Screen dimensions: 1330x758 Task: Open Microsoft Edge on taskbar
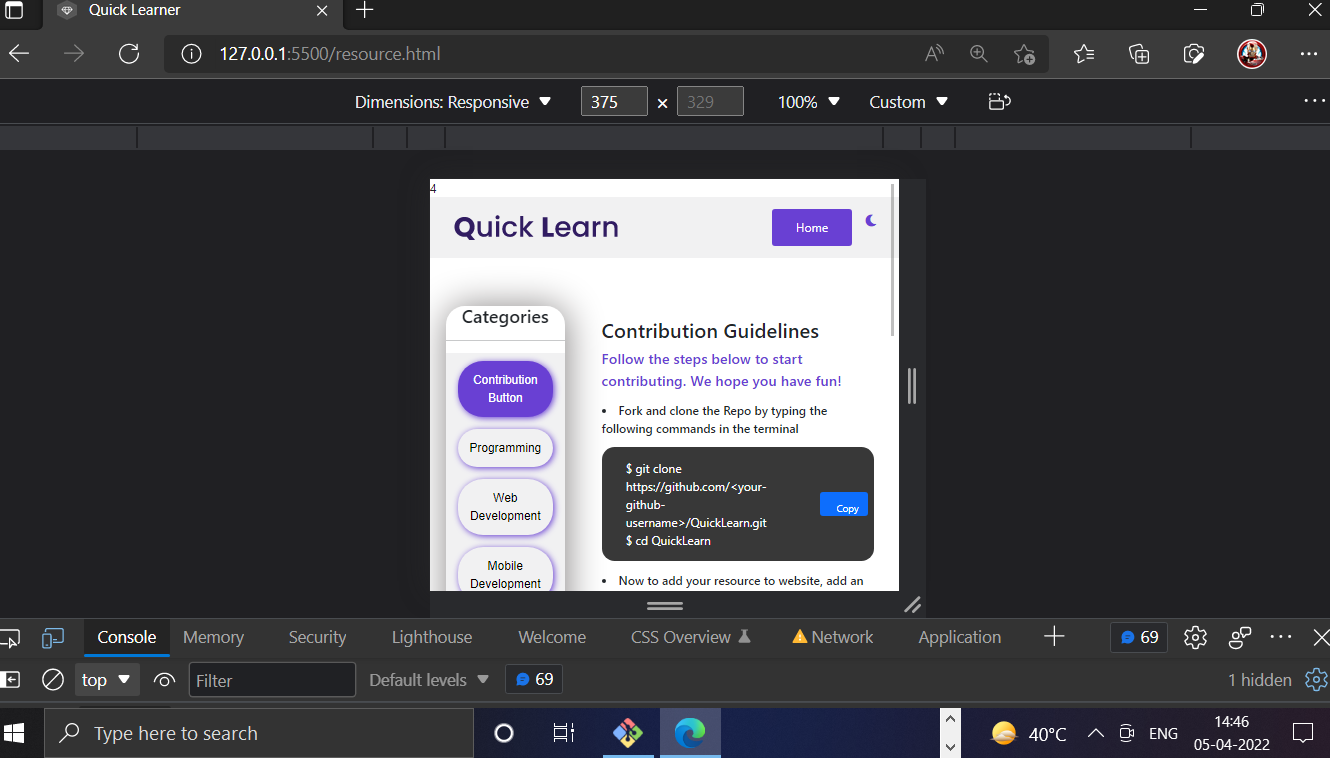690,733
